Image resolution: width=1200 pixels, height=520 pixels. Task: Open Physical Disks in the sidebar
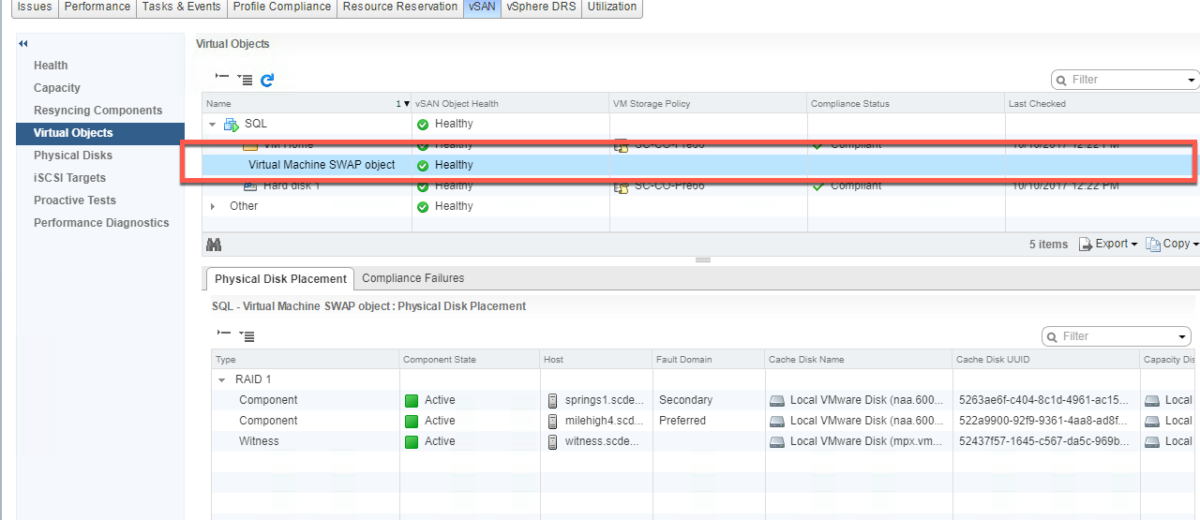[x=73, y=155]
